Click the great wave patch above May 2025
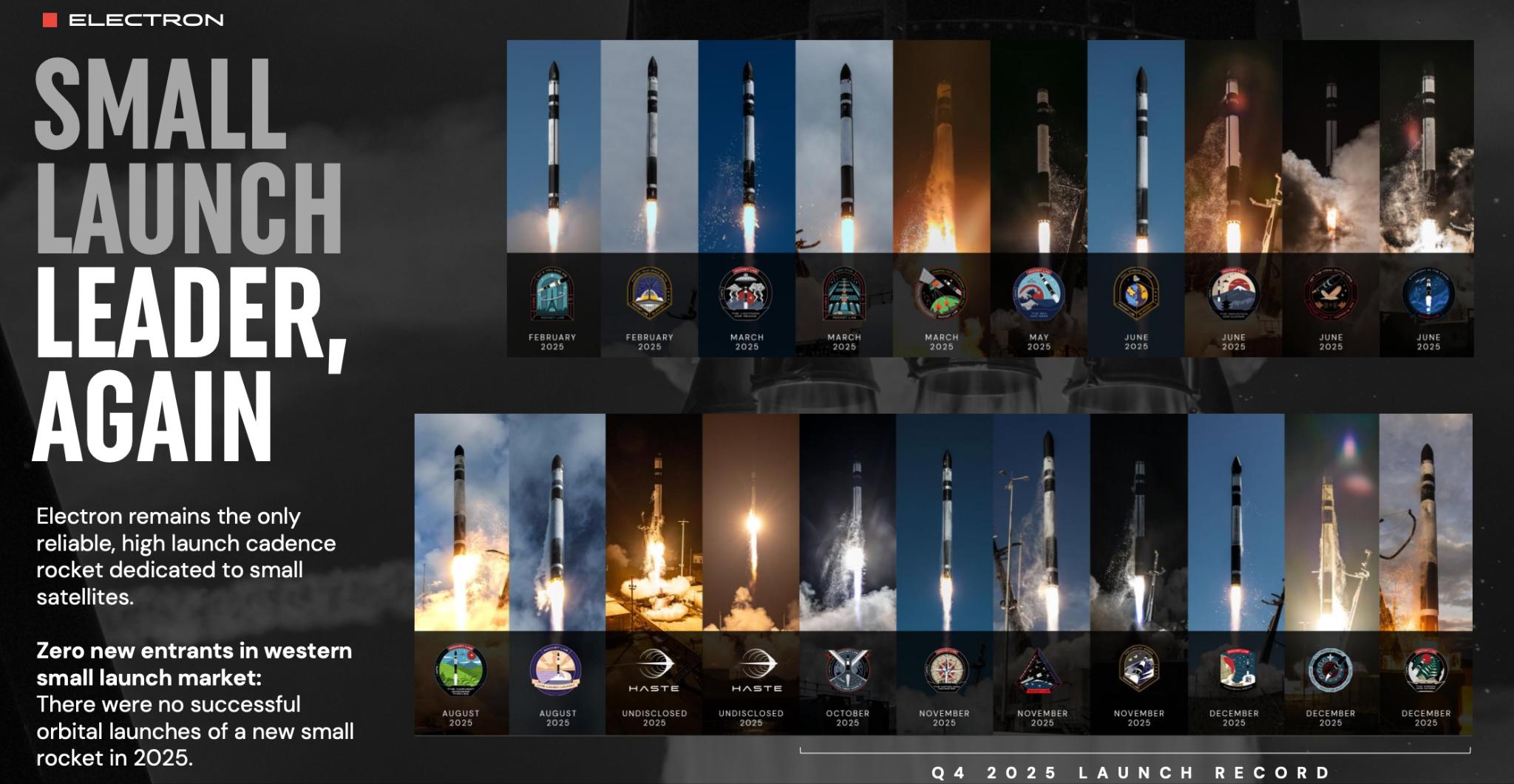 [1039, 295]
